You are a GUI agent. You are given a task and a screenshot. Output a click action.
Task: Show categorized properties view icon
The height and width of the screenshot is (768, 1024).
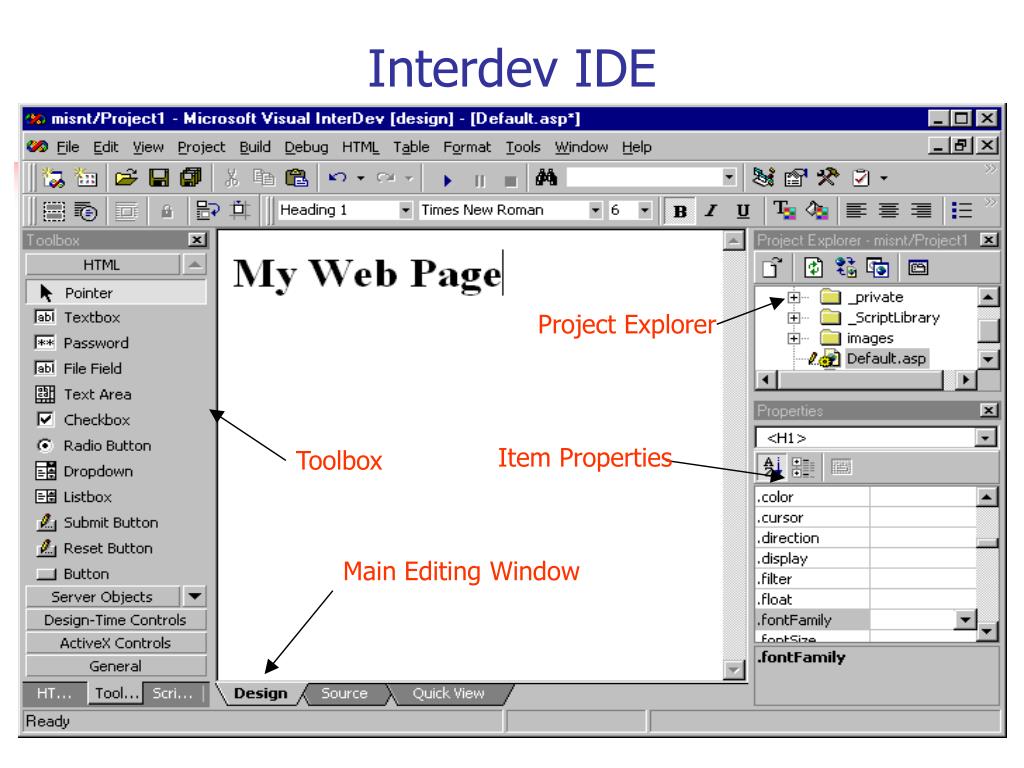803,467
